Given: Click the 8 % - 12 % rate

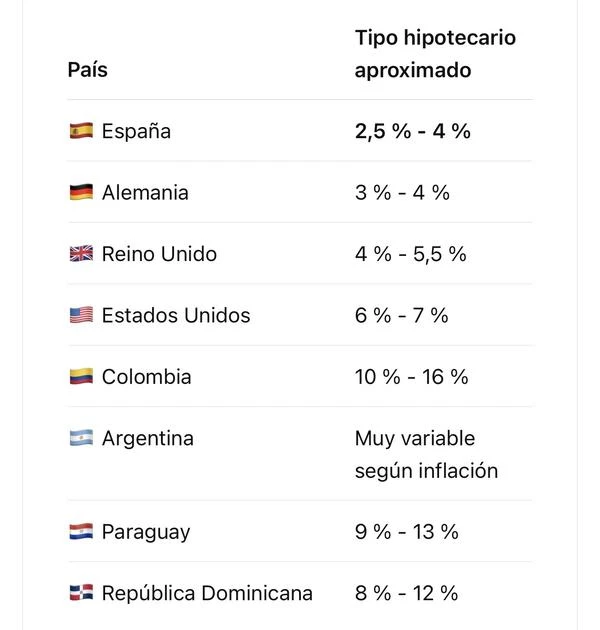Looking at the screenshot, I should pos(406,593).
